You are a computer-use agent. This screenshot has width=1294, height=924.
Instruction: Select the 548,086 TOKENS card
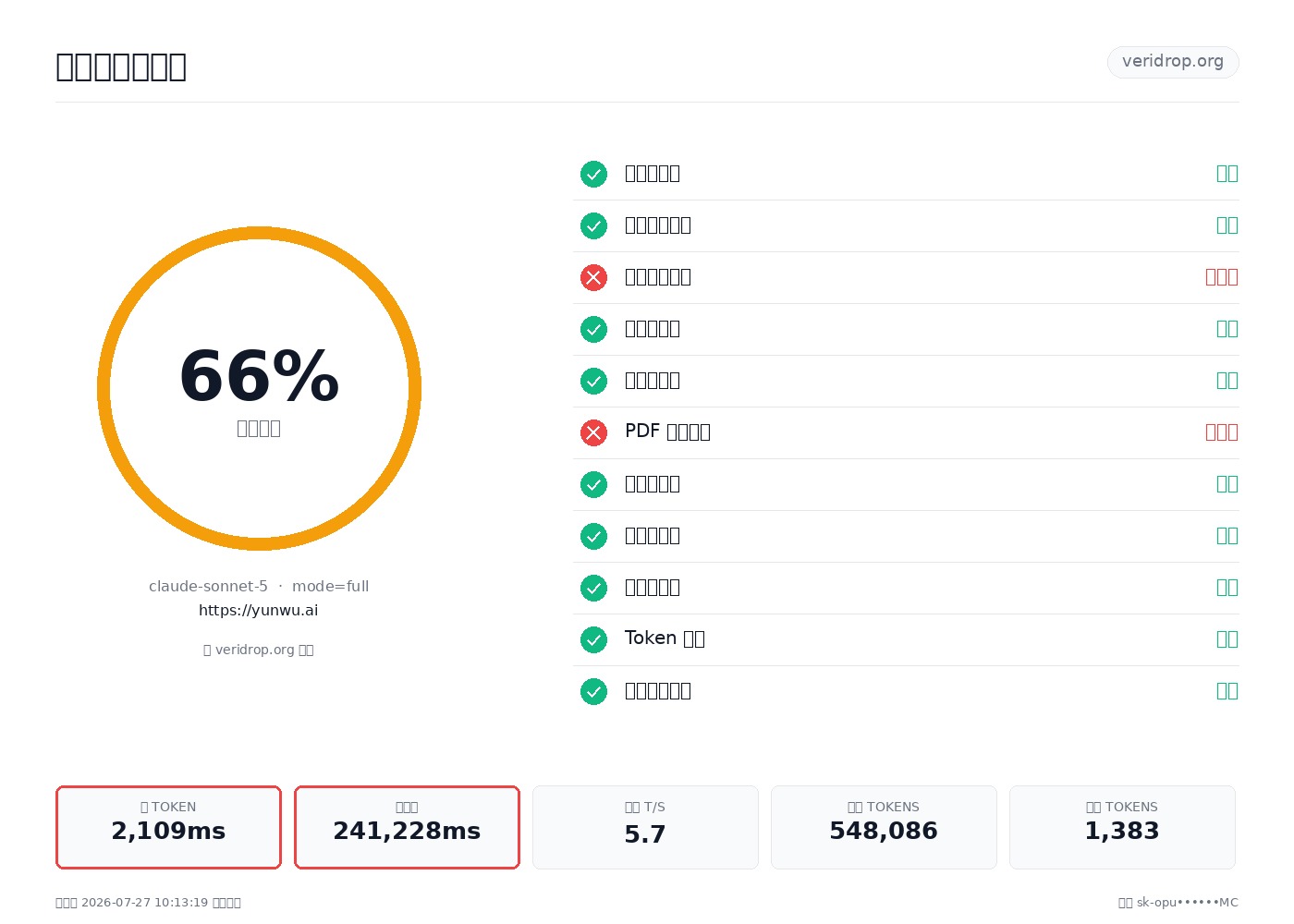(x=884, y=827)
